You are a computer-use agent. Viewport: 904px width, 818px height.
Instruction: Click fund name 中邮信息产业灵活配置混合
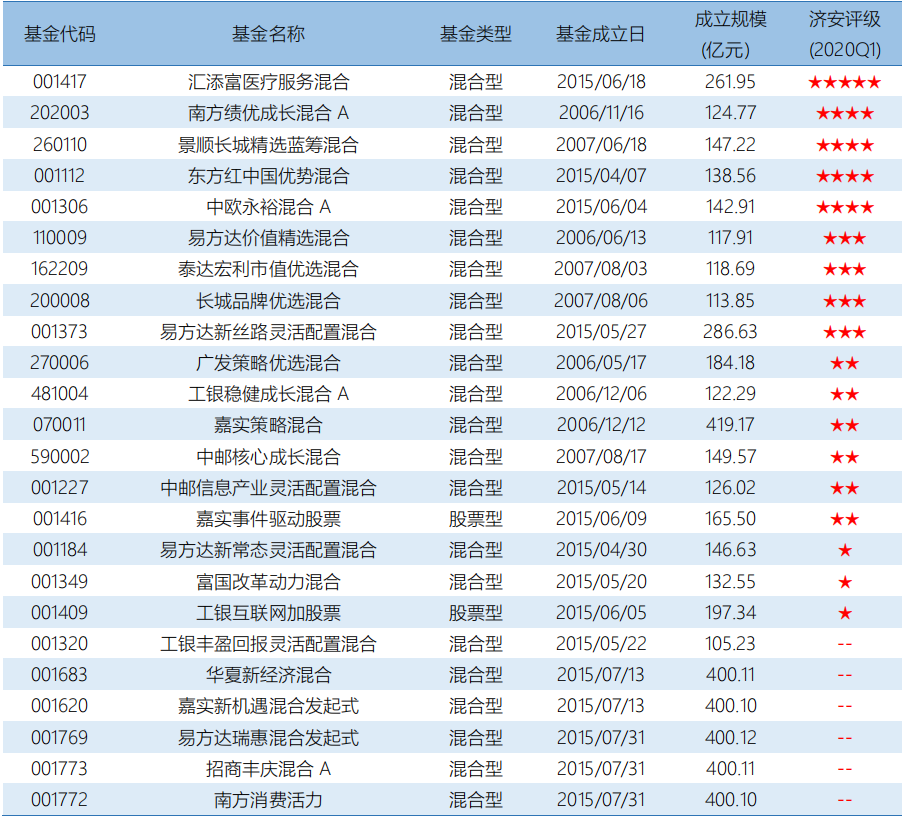tap(268, 488)
